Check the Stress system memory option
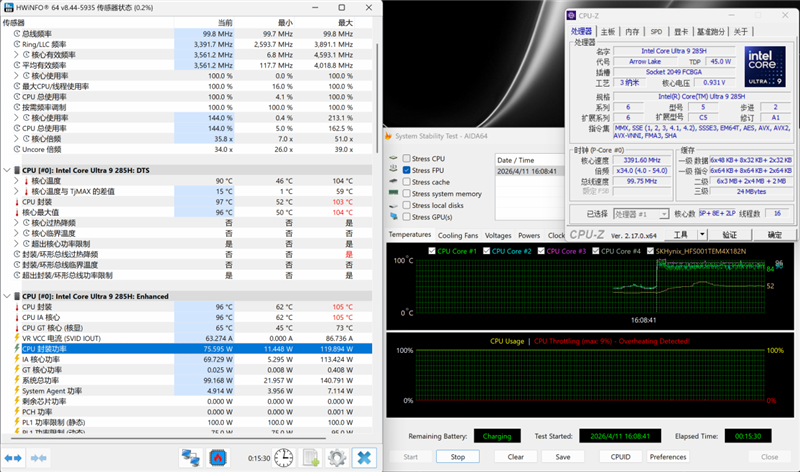 [406, 193]
